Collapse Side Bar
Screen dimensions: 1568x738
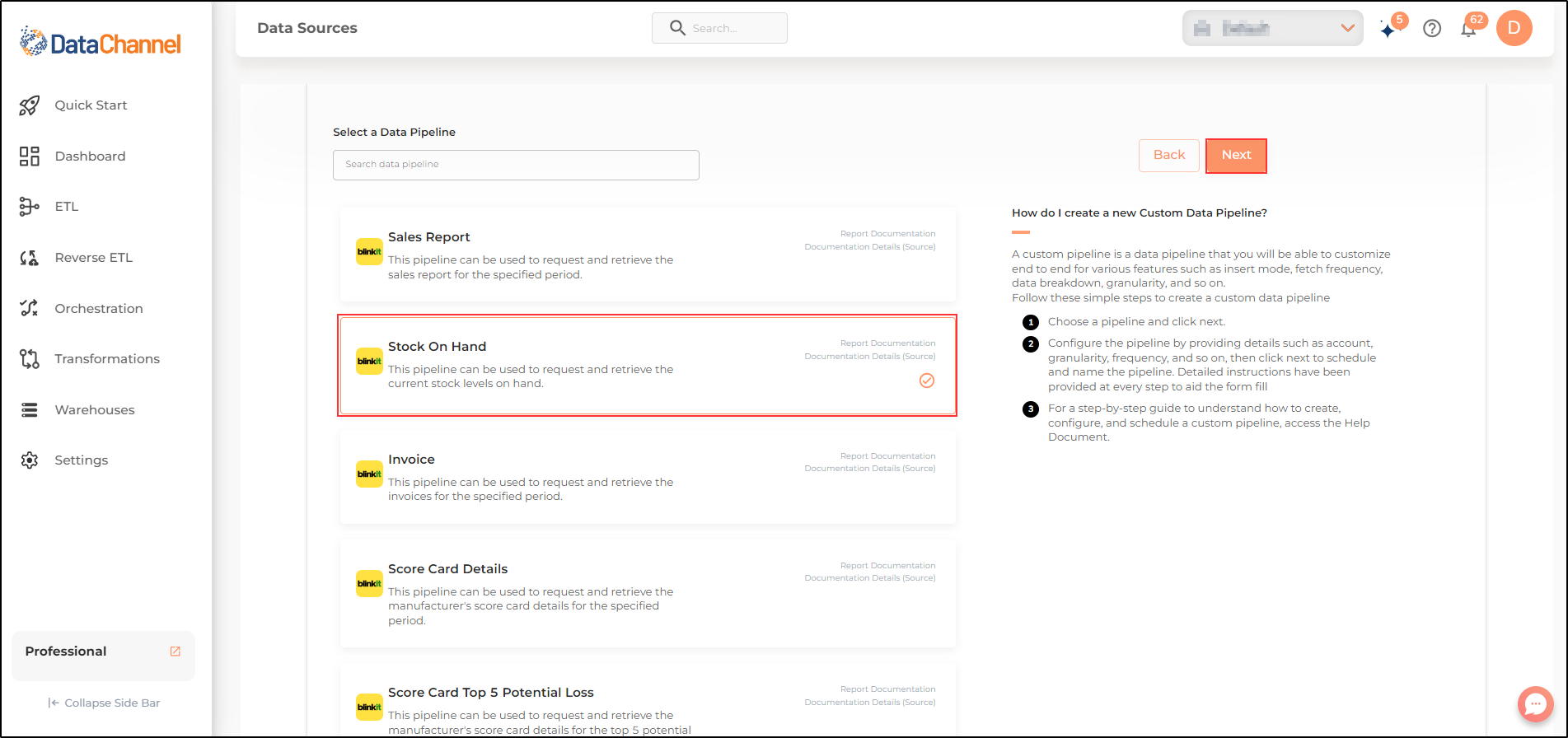tap(104, 703)
